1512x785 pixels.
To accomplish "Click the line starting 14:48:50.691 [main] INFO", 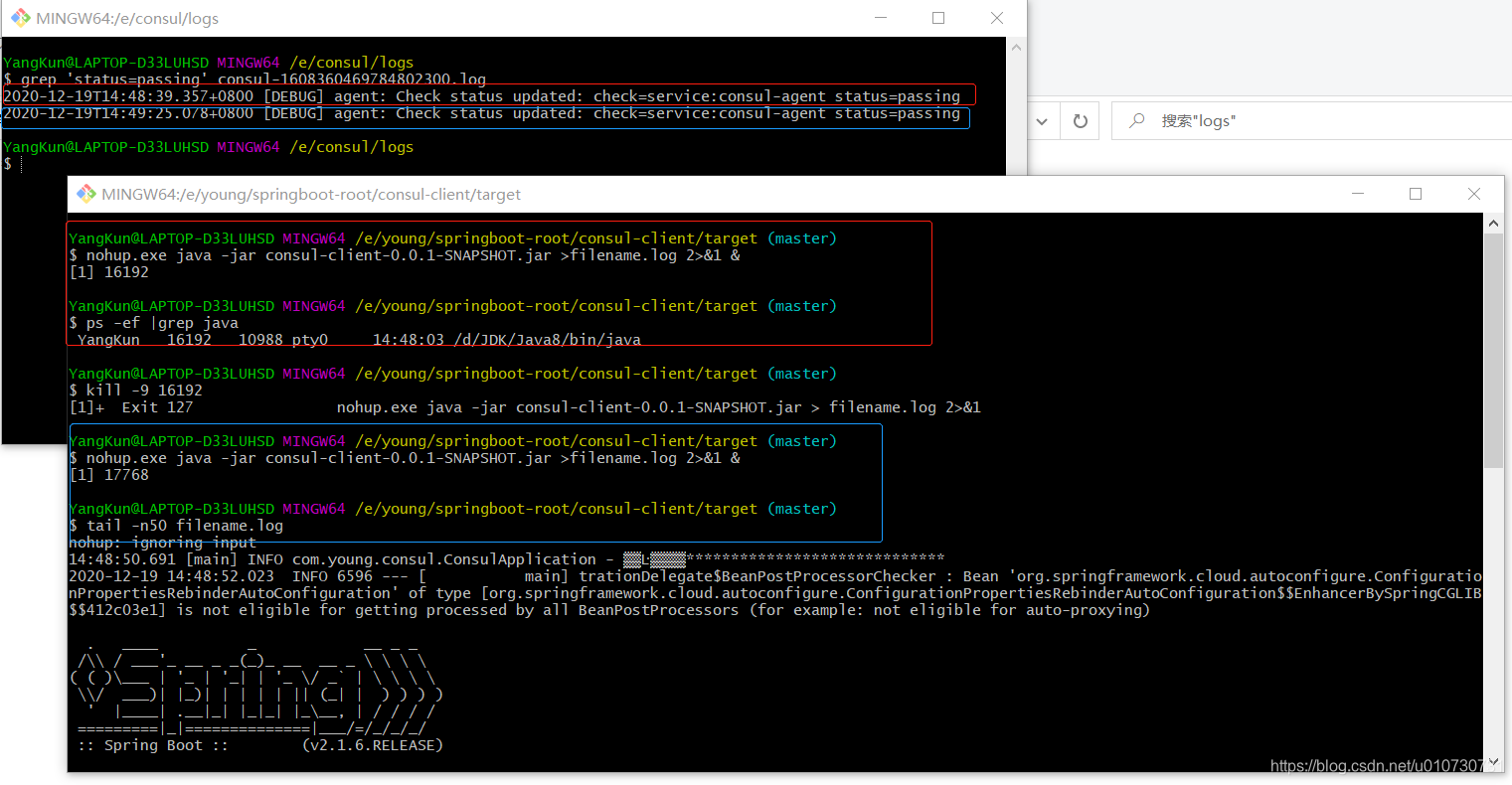I will [x=506, y=559].
